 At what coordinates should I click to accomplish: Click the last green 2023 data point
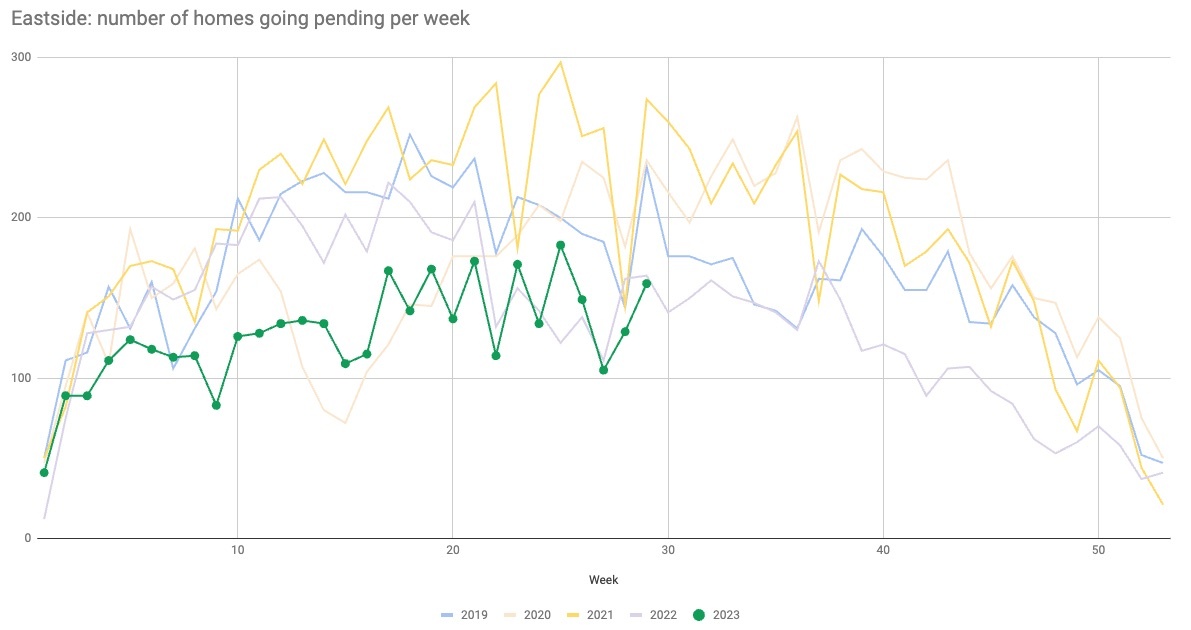[x=647, y=283]
